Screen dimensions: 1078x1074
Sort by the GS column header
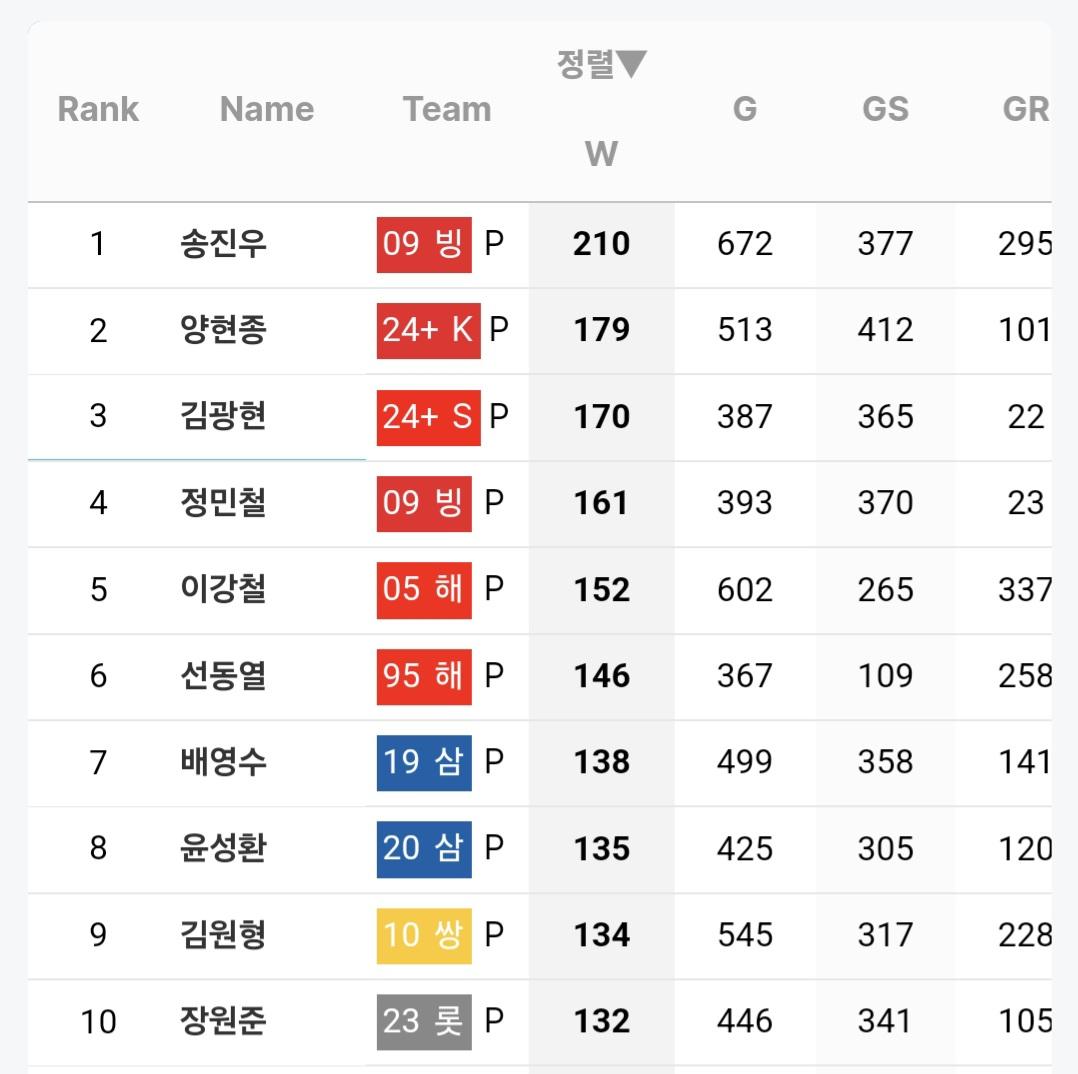(885, 109)
